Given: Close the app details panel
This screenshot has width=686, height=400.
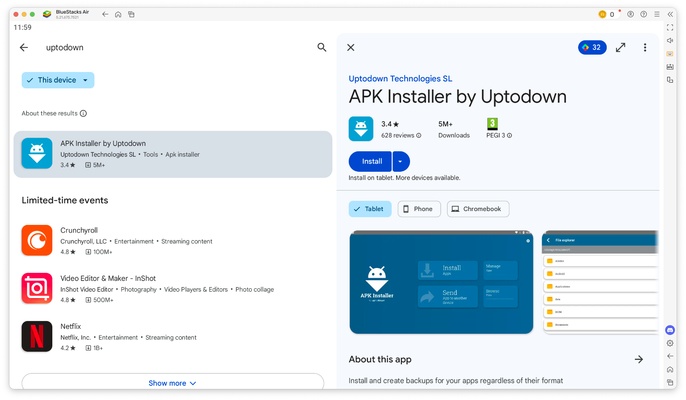Looking at the screenshot, I should coord(351,47).
